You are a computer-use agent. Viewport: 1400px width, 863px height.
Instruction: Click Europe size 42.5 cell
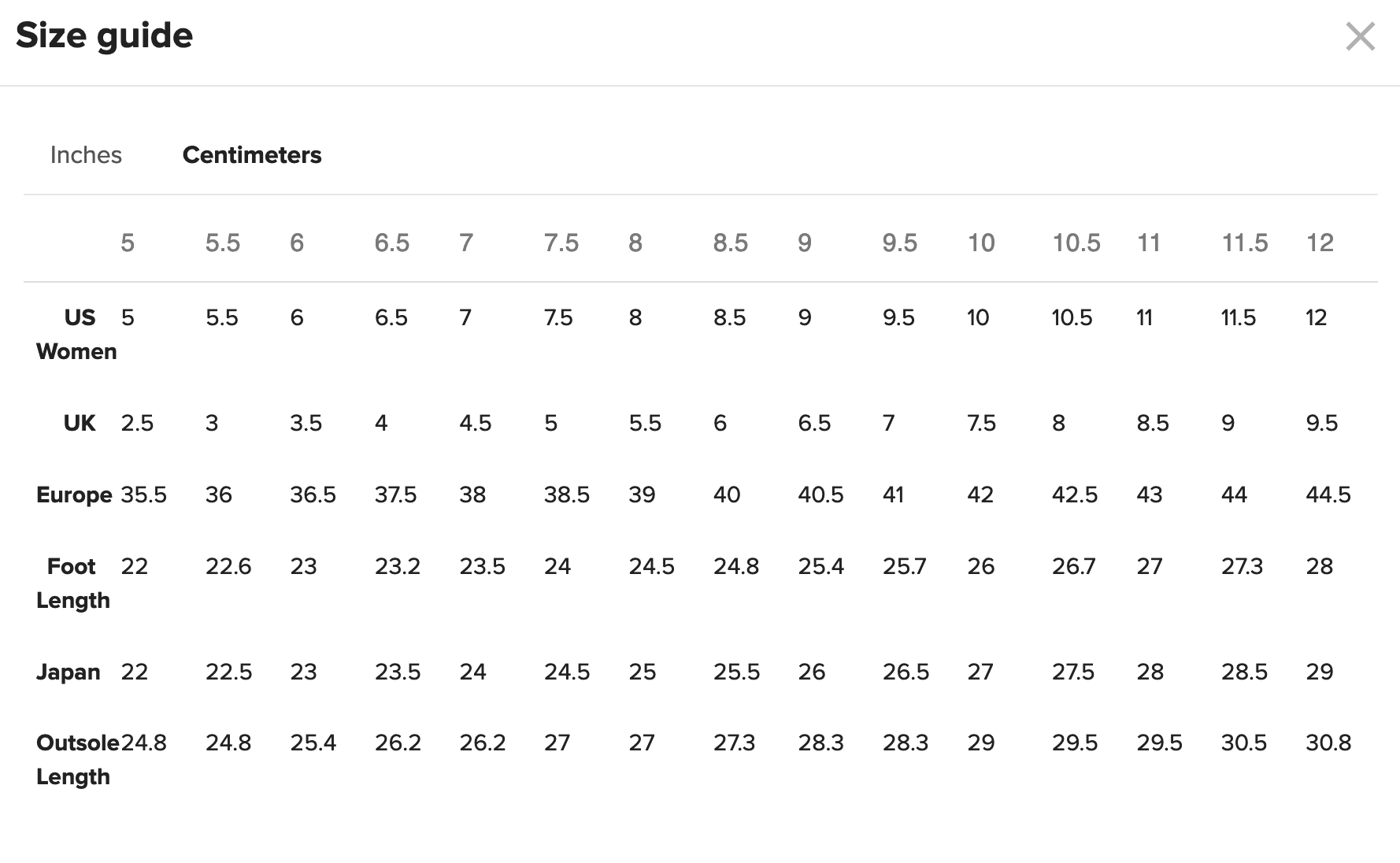pos(1075,495)
